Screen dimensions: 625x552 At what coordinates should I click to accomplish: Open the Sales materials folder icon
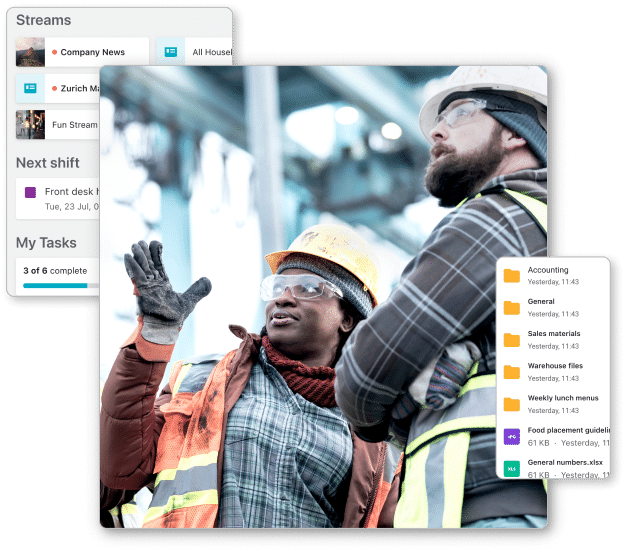pos(512,340)
